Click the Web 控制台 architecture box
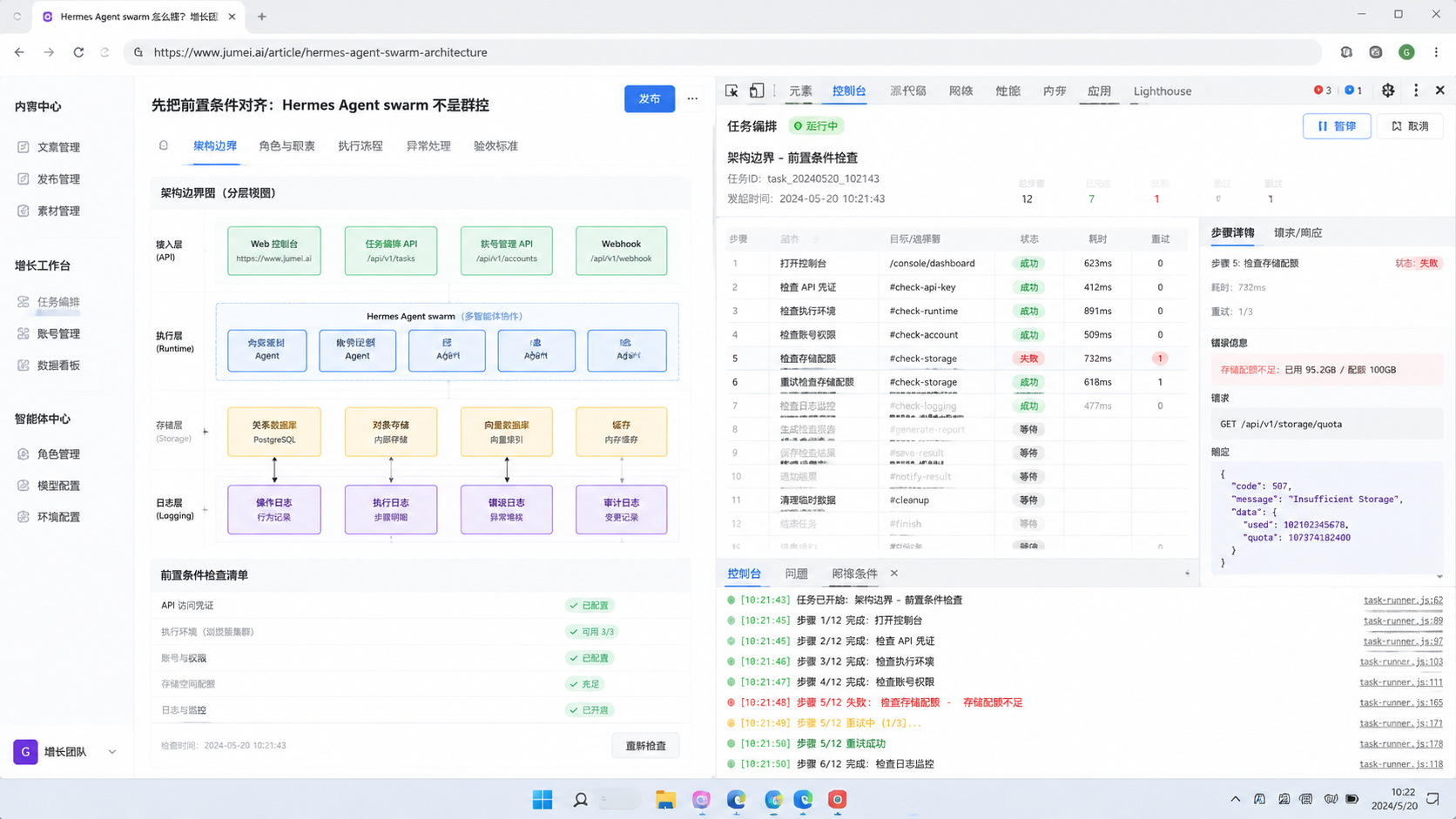Viewport: 1456px width, 819px height. (274, 251)
